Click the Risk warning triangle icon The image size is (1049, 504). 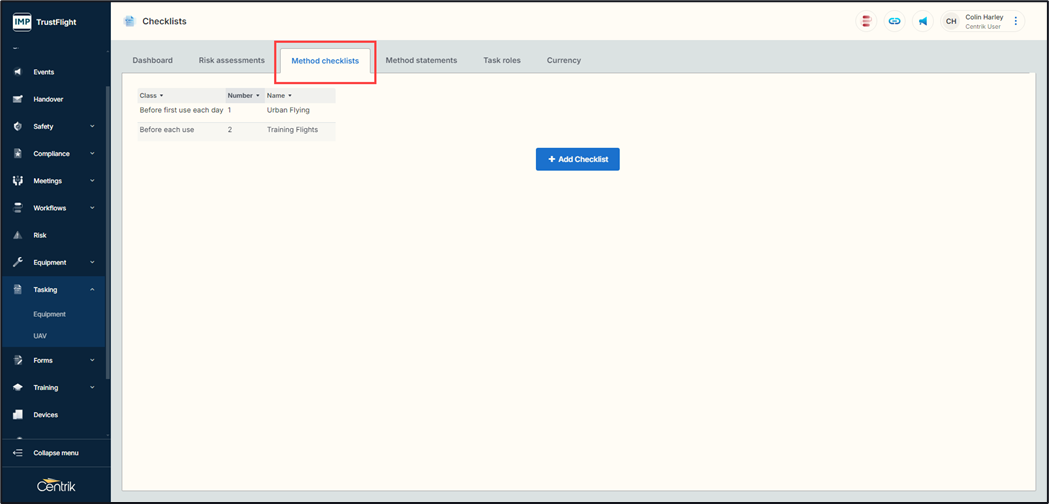[x=17, y=235]
